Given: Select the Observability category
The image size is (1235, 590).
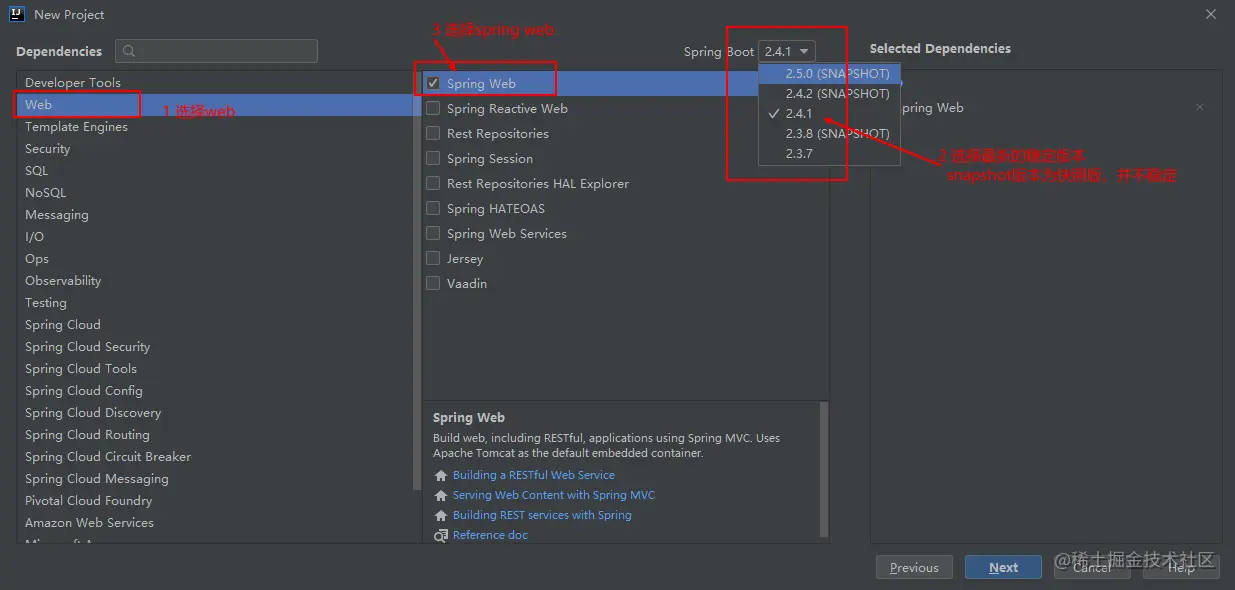Looking at the screenshot, I should coord(216,281).
